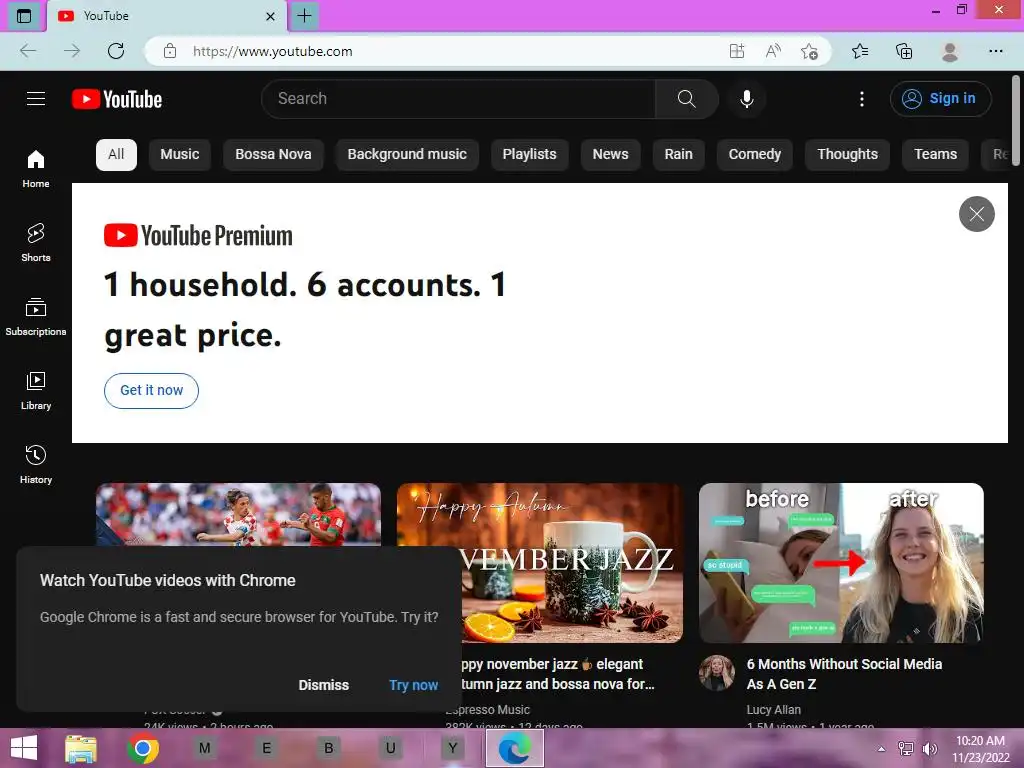
Task: Open File Explorer from taskbar
Action: (x=81, y=748)
